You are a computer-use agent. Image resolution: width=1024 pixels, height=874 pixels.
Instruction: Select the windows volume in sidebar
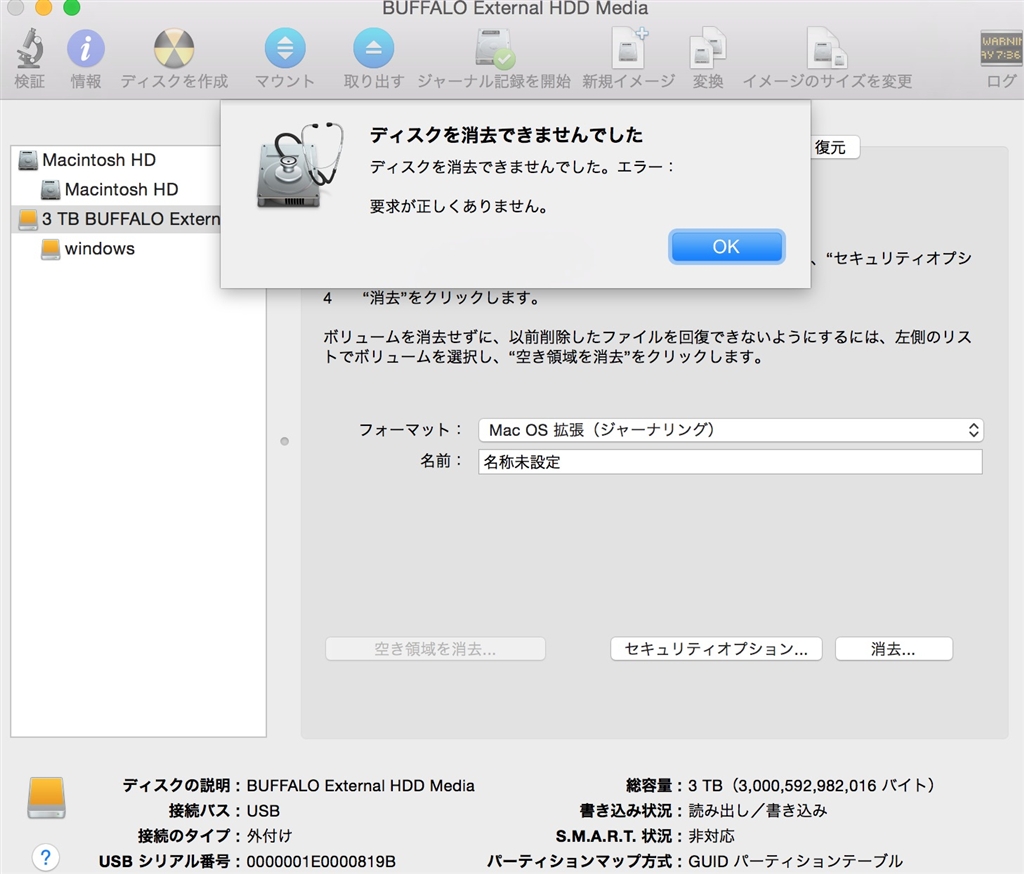99,249
